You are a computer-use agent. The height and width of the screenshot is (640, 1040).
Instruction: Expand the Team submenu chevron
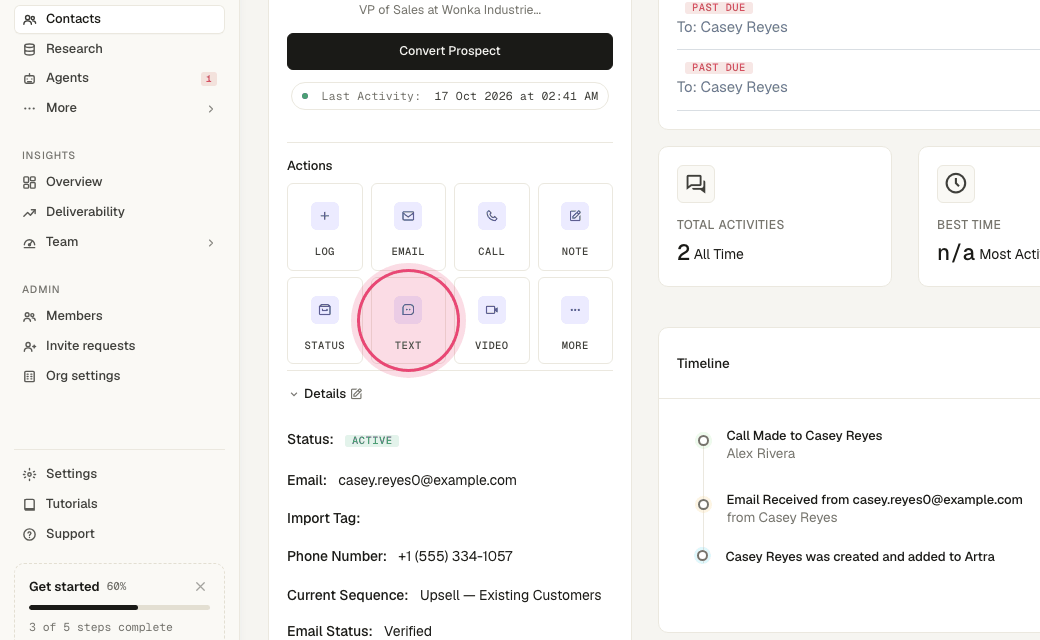[x=211, y=243]
